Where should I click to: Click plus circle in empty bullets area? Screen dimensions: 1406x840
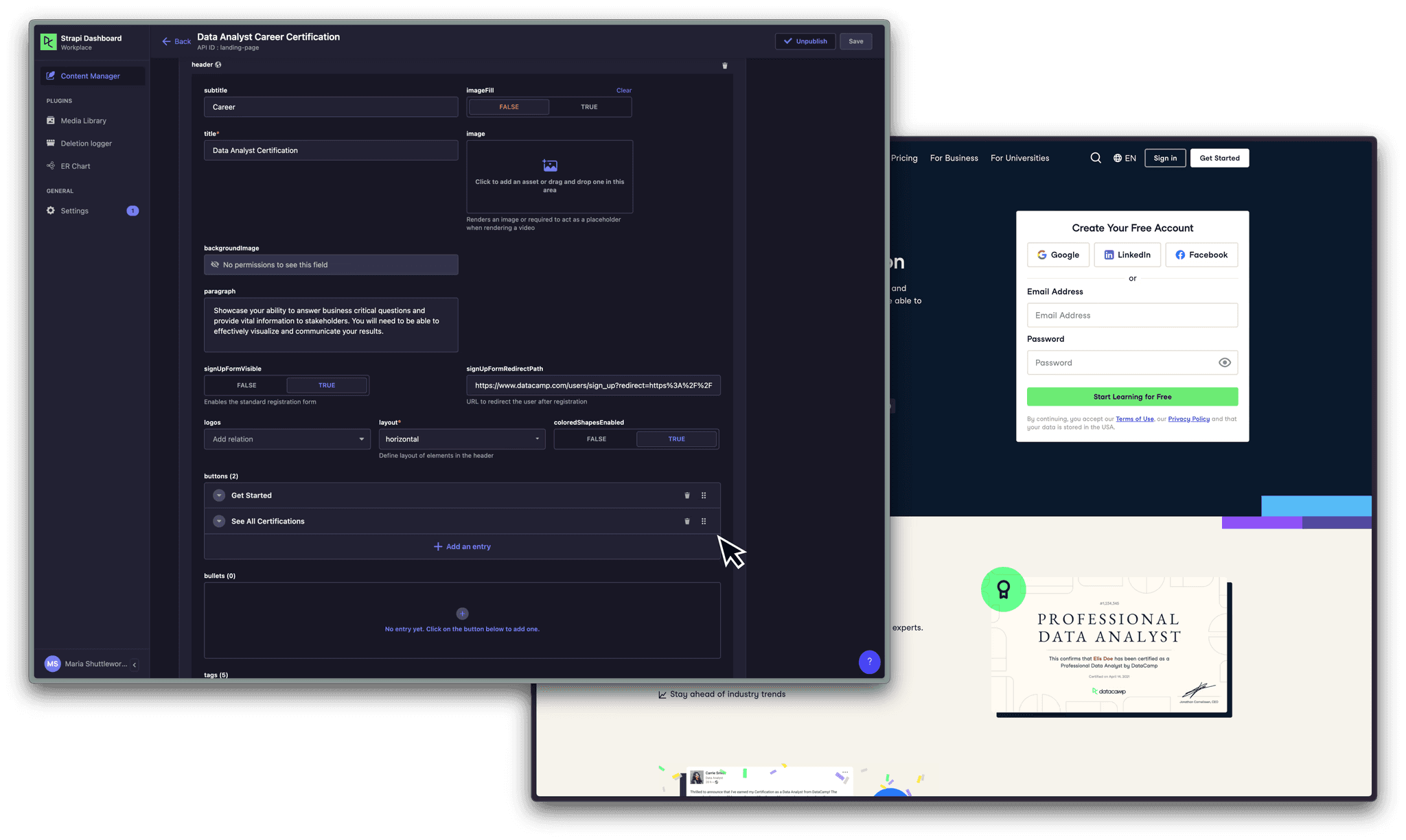(462, 614)
